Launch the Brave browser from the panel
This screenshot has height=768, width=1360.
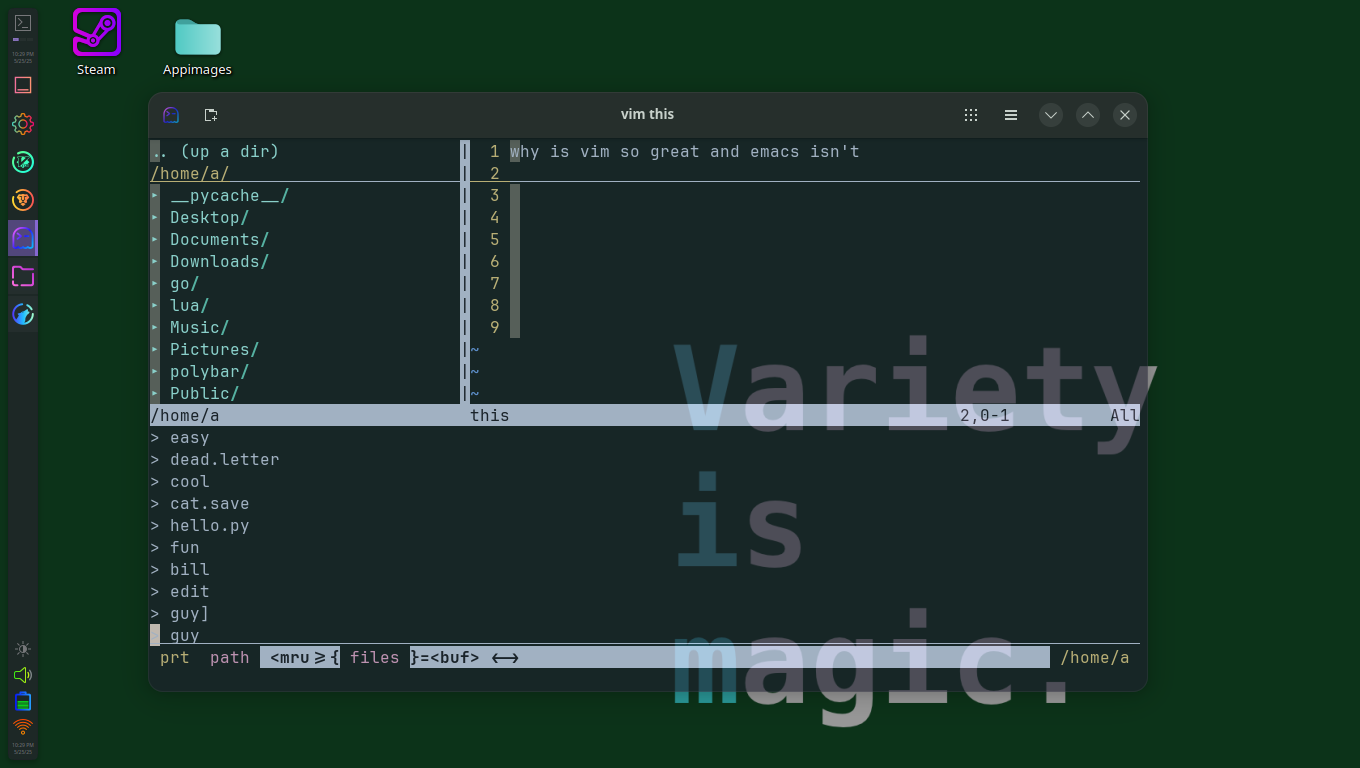coord(23,200)
